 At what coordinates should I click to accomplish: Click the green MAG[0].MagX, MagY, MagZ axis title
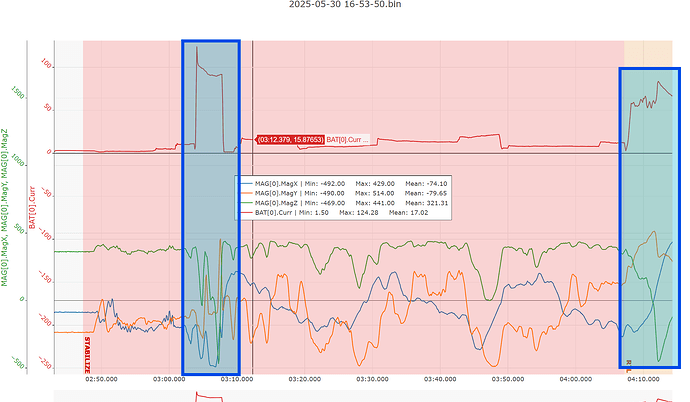click(5, 207)
